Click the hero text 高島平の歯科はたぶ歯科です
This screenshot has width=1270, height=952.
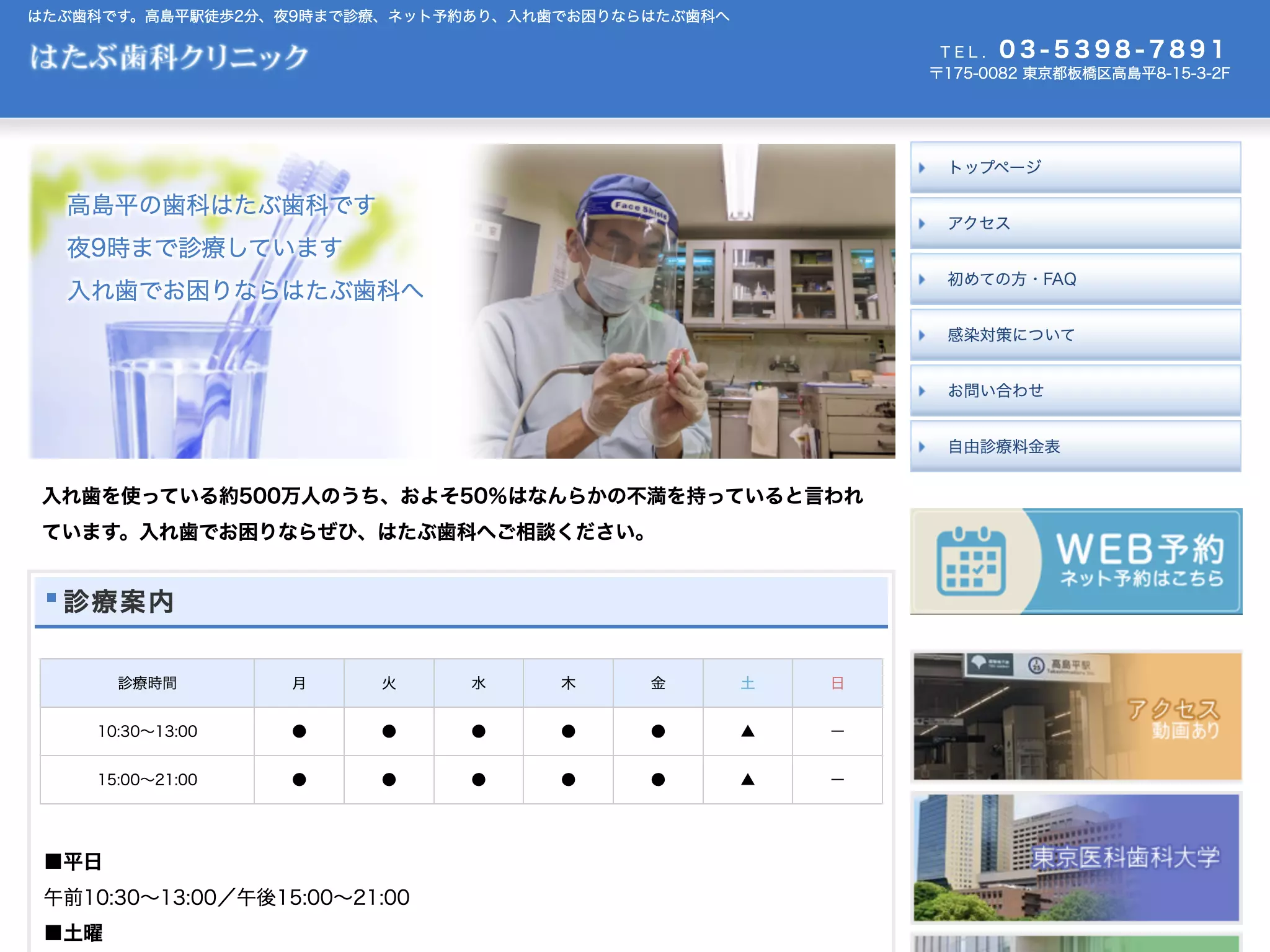tap(221, 205)
